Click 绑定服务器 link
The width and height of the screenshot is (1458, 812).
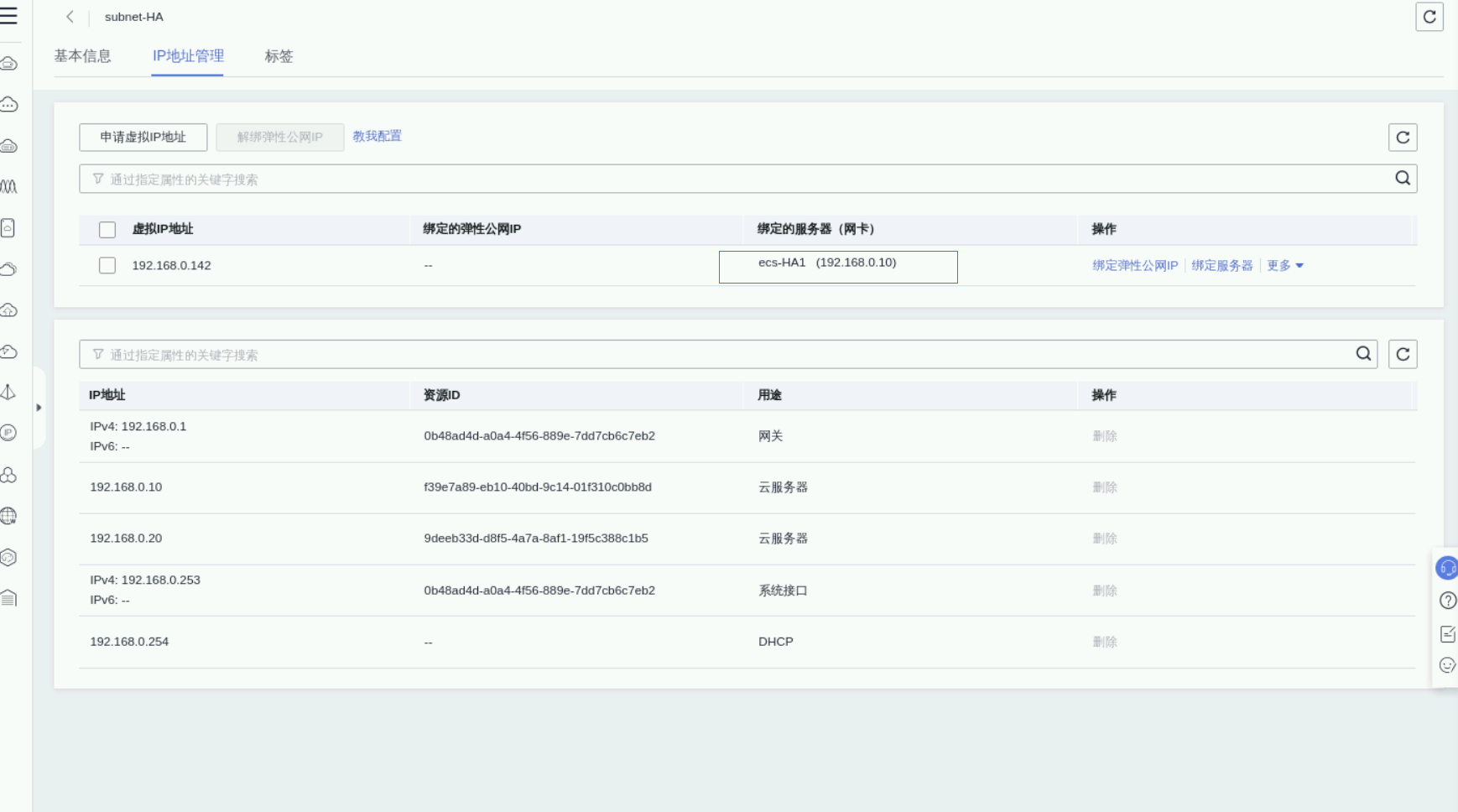(x=1221, y=266)
